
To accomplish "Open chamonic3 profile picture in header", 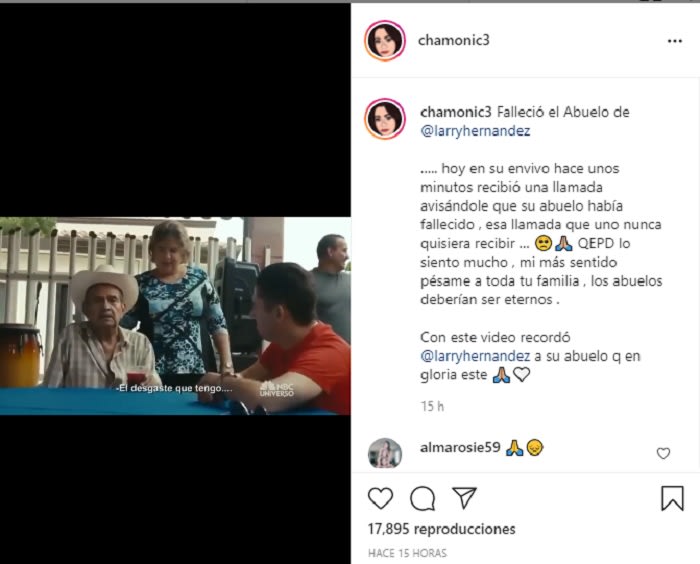I will click(385, 41).
